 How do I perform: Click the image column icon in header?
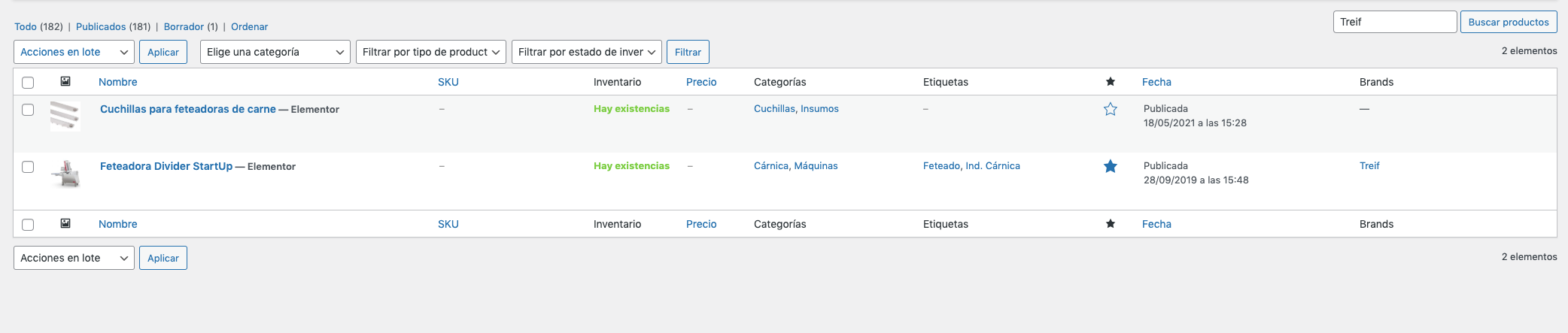(x=65, y=82)
